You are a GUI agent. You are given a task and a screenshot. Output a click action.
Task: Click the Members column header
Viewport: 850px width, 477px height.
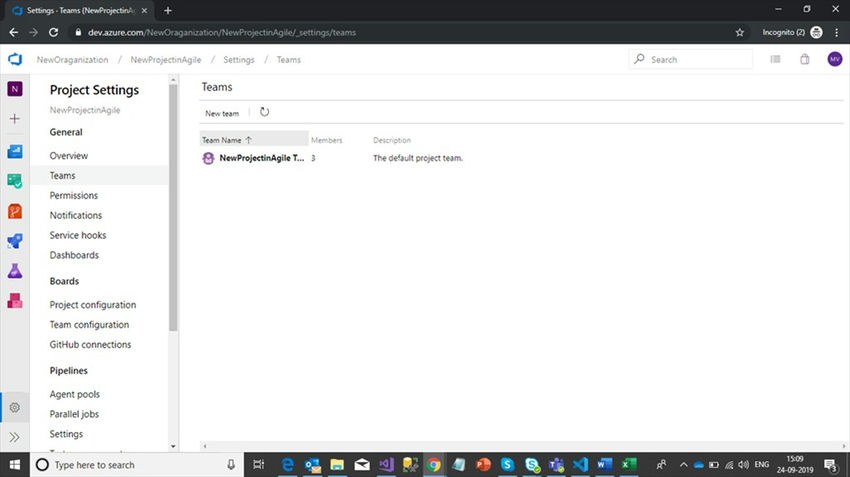(326, 140)
